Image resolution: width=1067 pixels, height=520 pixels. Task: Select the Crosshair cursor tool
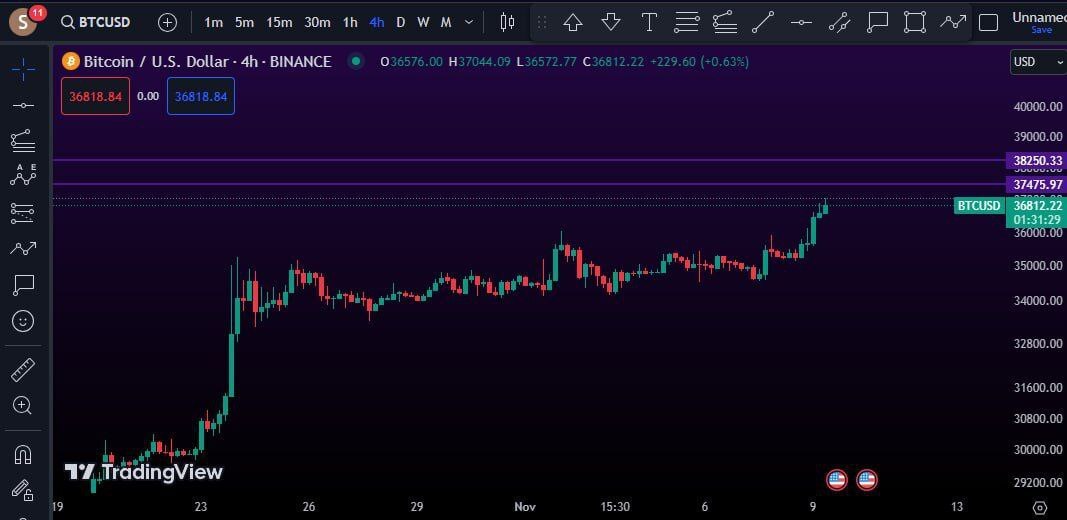23,69
